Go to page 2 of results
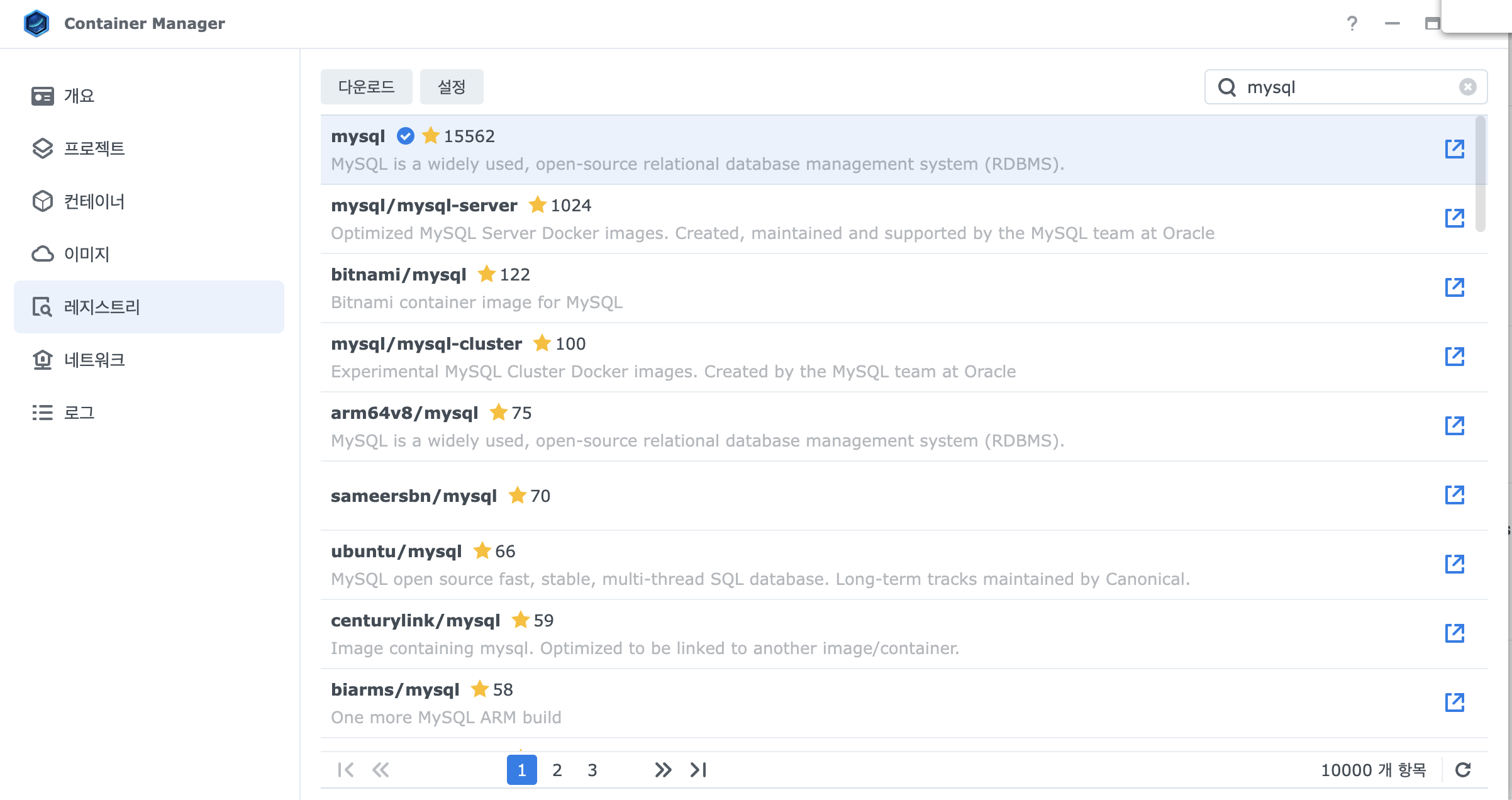 [557, 770]
